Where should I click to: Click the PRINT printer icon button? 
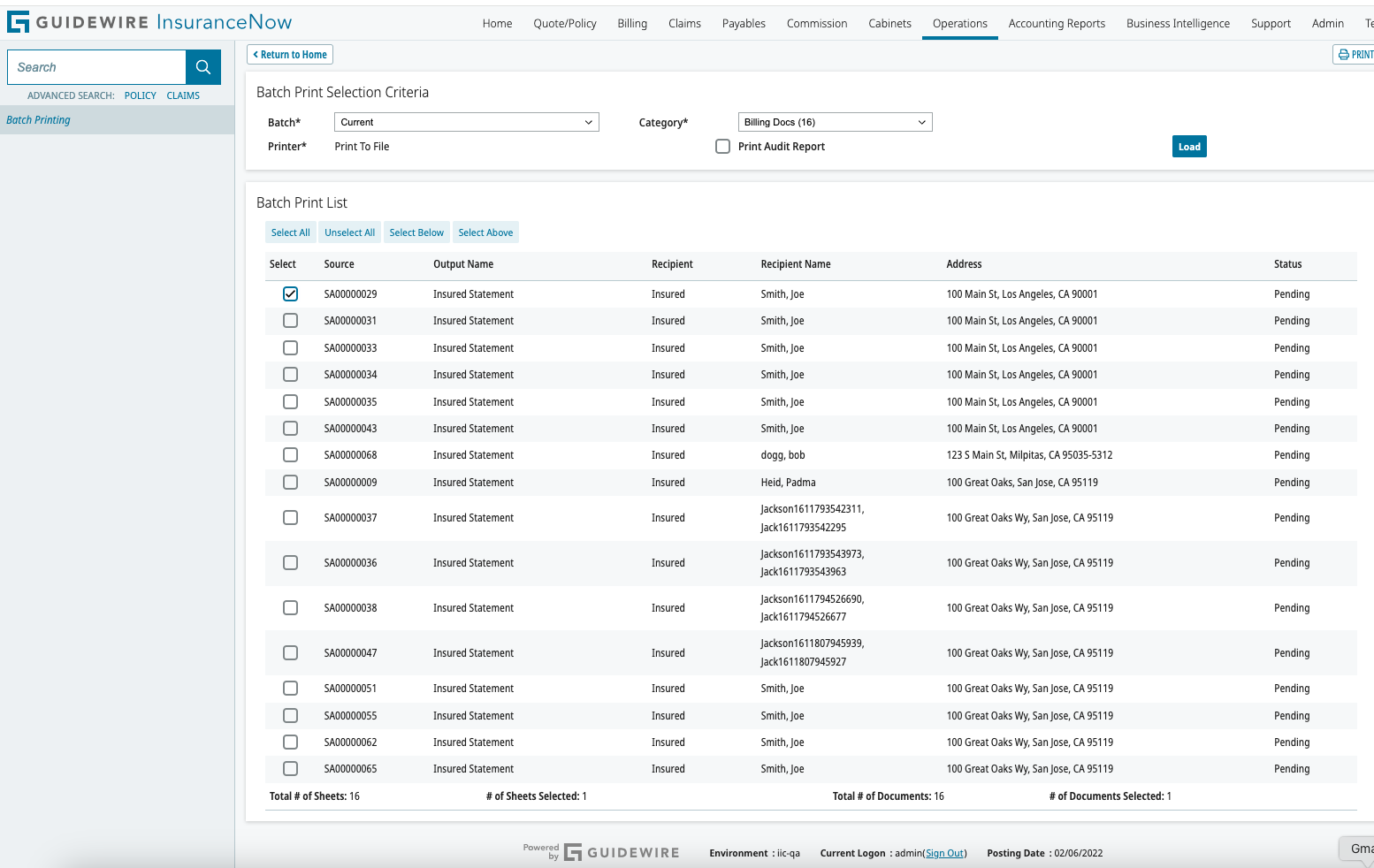1355,55
